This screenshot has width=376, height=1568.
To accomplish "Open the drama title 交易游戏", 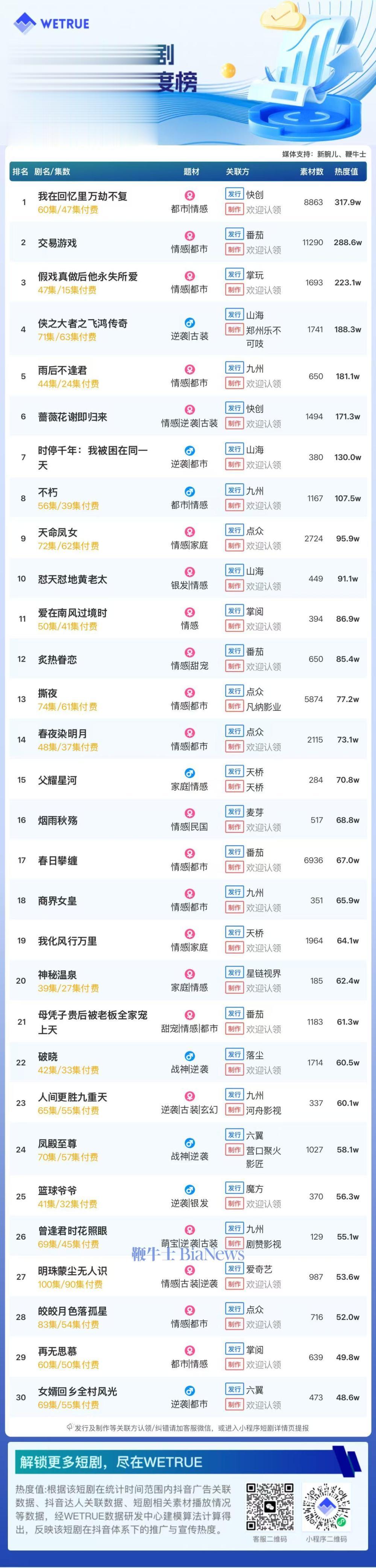I will pyautogui.click(x=57, y=243).
